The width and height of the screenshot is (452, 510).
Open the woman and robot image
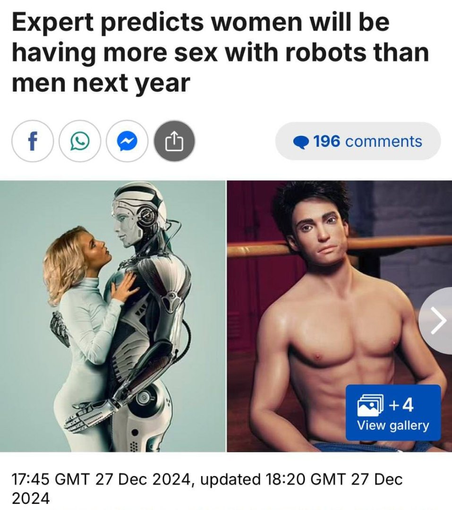113,316
